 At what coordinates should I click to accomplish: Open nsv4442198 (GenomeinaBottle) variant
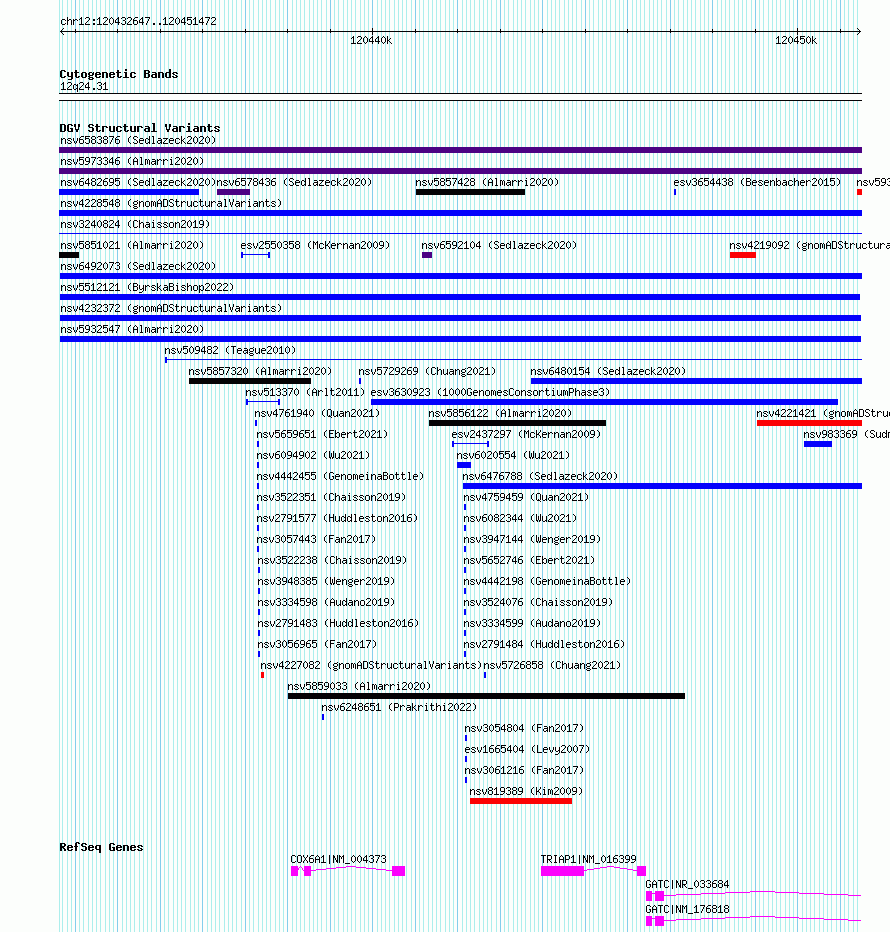[x=547, y=581]
